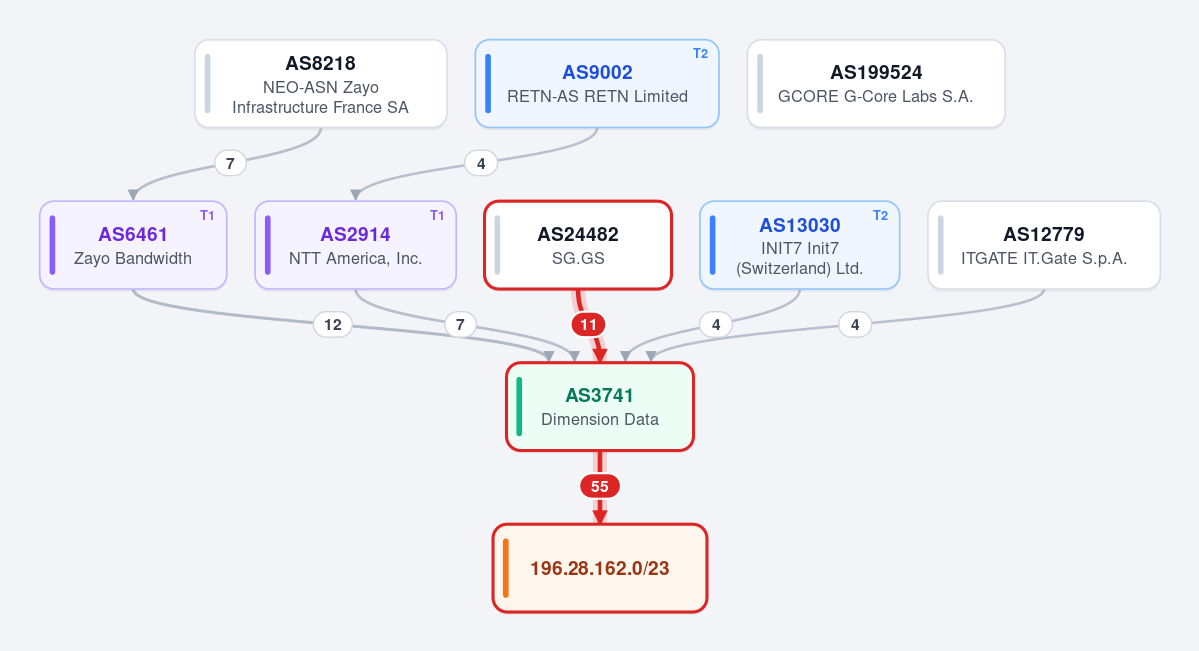Click the T1 tag on AS6461
Screen dimensions: 1199x651
207,216
